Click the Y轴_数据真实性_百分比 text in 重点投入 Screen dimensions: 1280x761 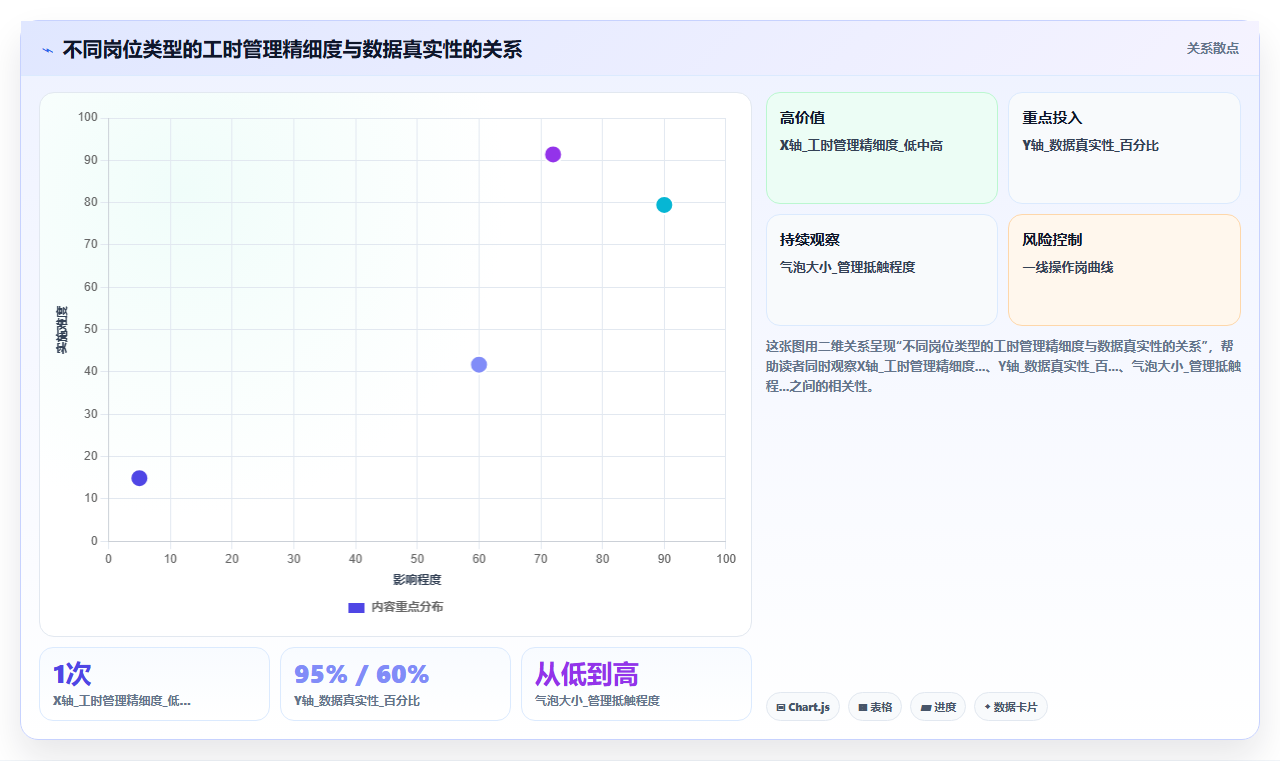[x=1090, y=145]
